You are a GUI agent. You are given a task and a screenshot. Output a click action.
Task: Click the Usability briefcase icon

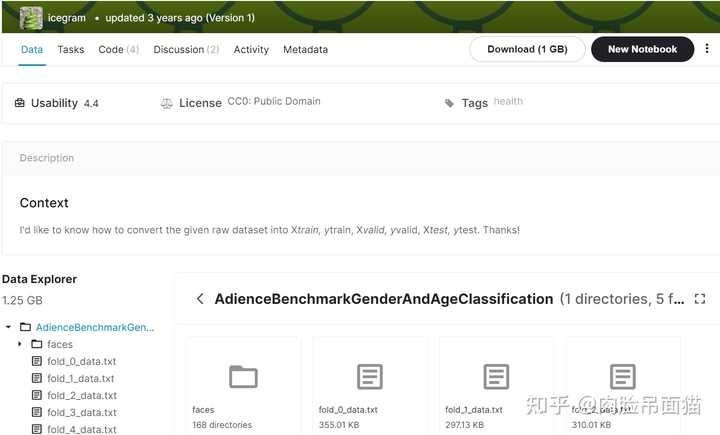20,102
